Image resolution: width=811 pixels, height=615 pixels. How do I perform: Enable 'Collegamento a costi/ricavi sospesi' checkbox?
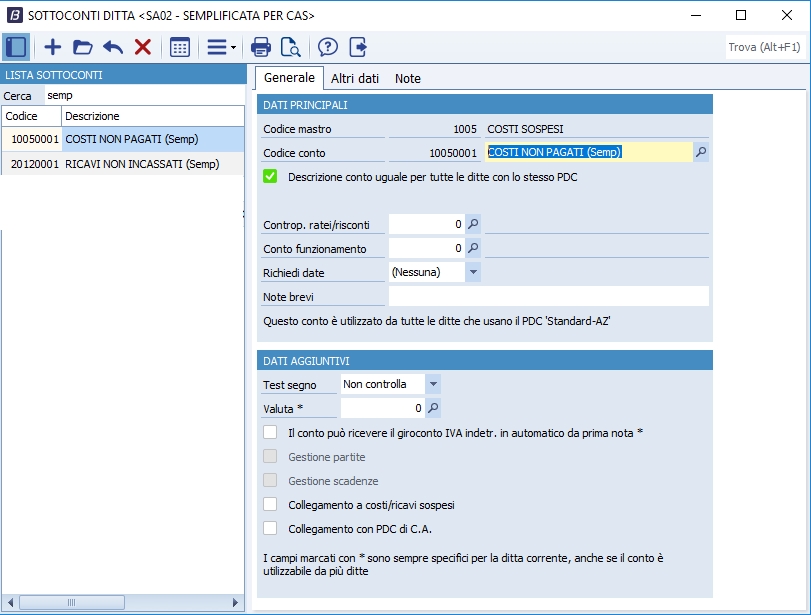270,504
